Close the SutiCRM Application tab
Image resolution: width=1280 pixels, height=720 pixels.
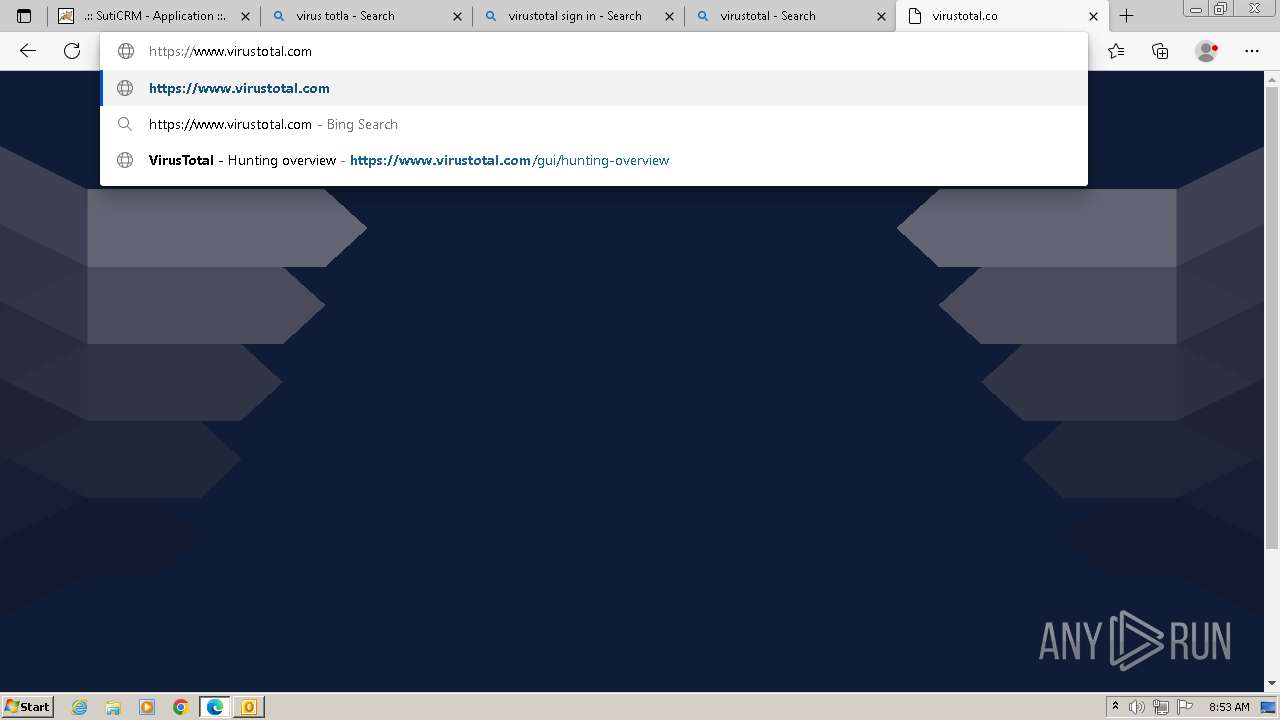point(245,16)
